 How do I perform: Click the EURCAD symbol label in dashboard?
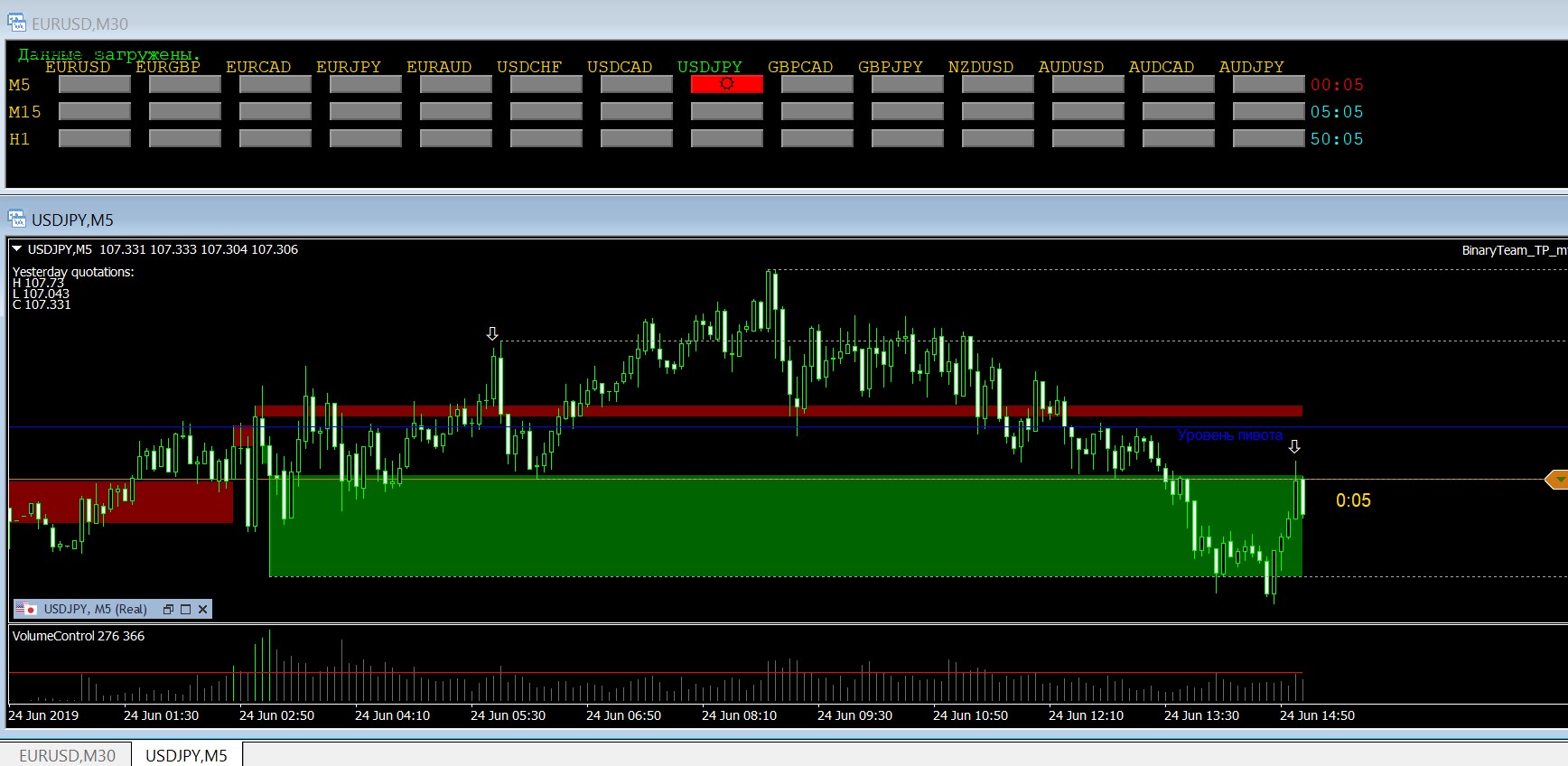(258, 67)
